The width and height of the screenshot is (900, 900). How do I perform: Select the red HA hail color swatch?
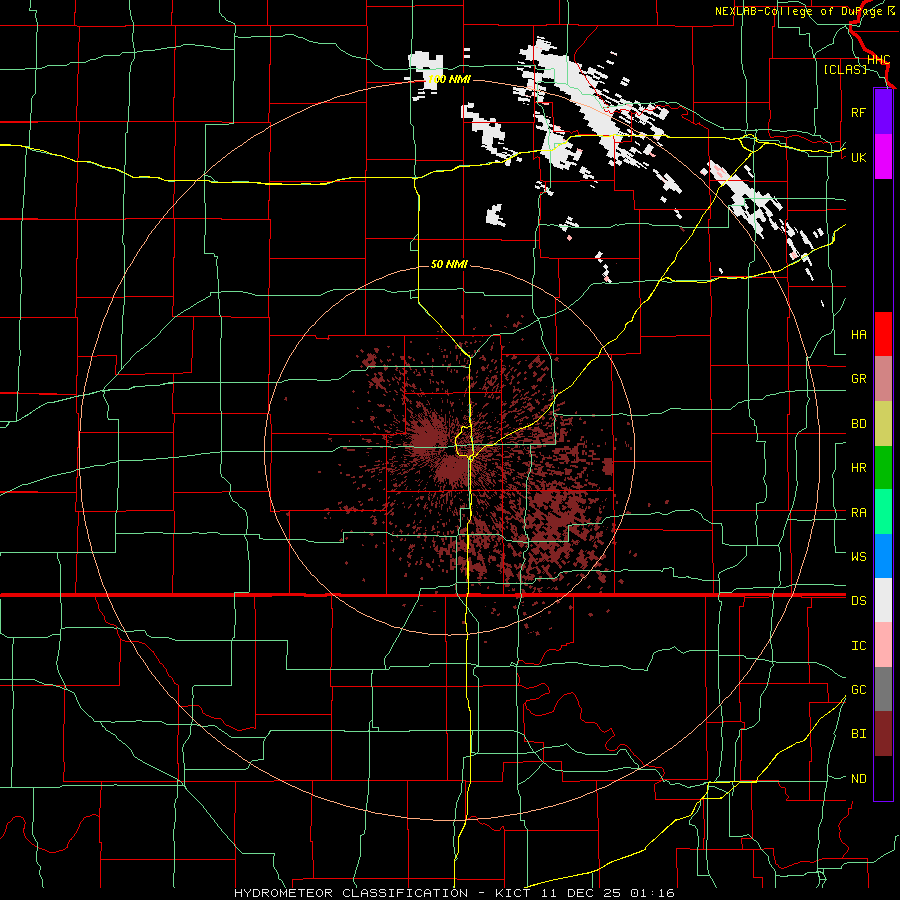coord(883,334)
